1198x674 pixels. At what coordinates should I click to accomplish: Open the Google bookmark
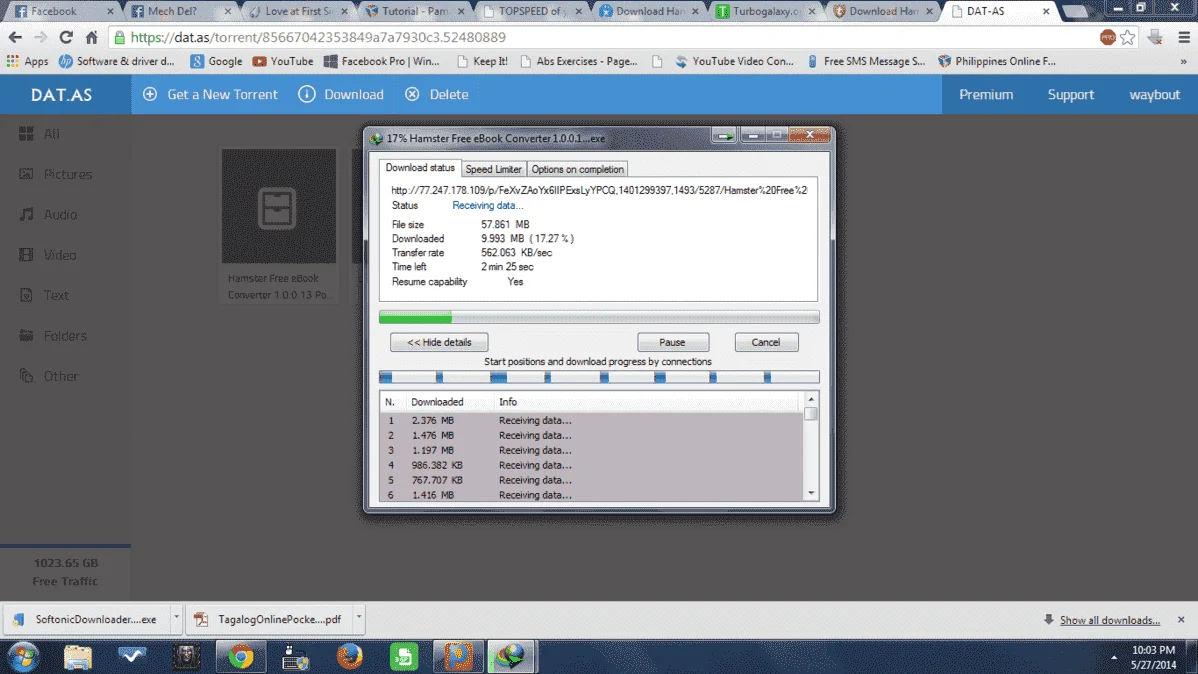pos(216,61)
